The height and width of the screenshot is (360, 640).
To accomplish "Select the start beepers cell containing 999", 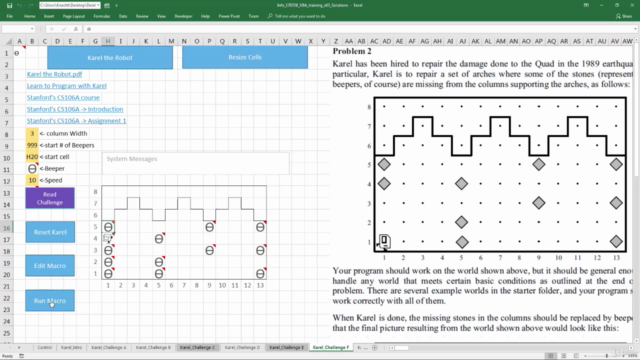I will 32,145.
